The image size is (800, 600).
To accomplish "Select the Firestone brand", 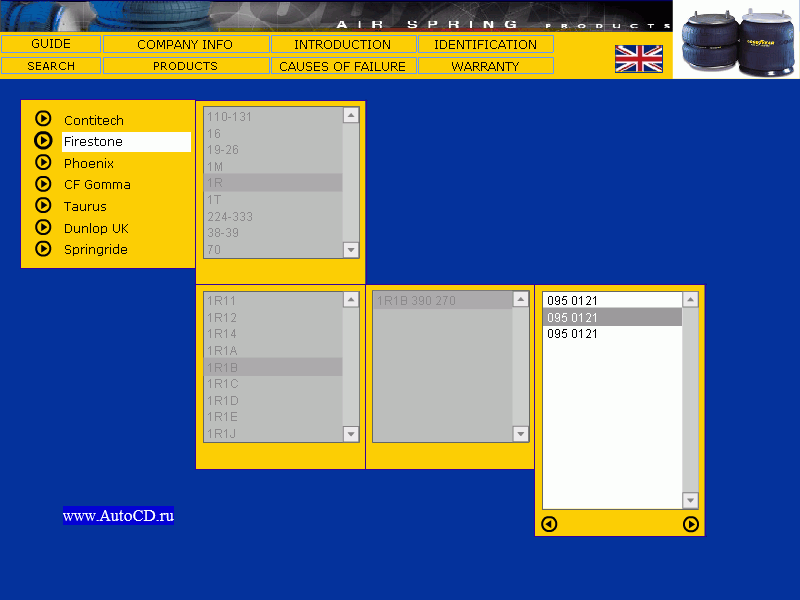I will pyautogui.click(x=127, y=142).
